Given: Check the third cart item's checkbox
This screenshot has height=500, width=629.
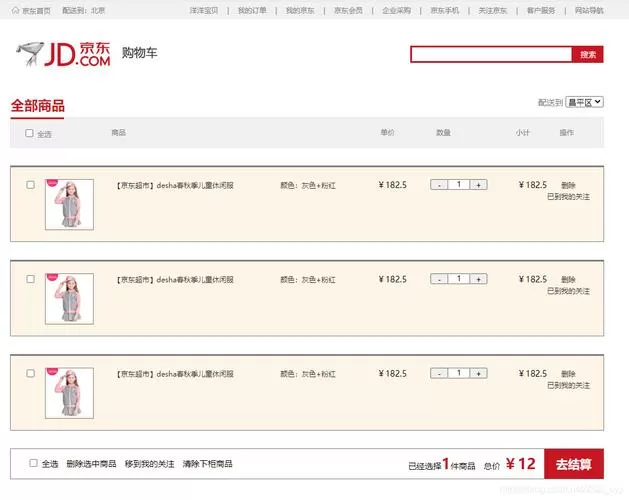Looking at the screenshot, I should click(x=30, y=373).
